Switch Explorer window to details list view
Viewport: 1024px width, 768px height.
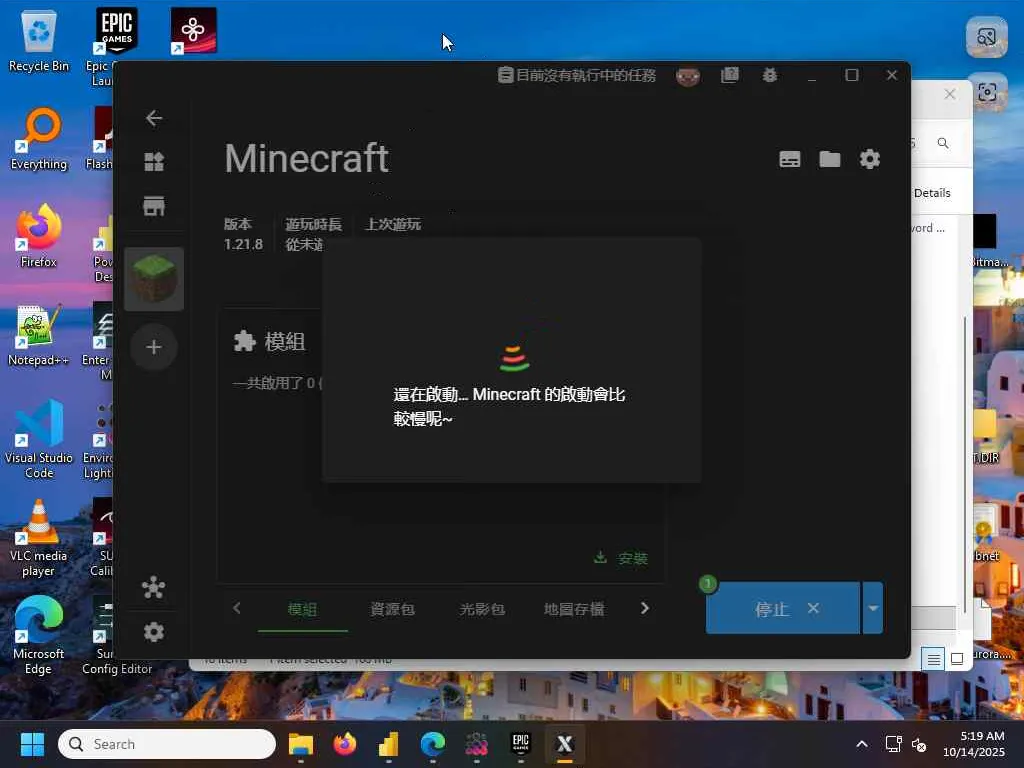point(934,660)
